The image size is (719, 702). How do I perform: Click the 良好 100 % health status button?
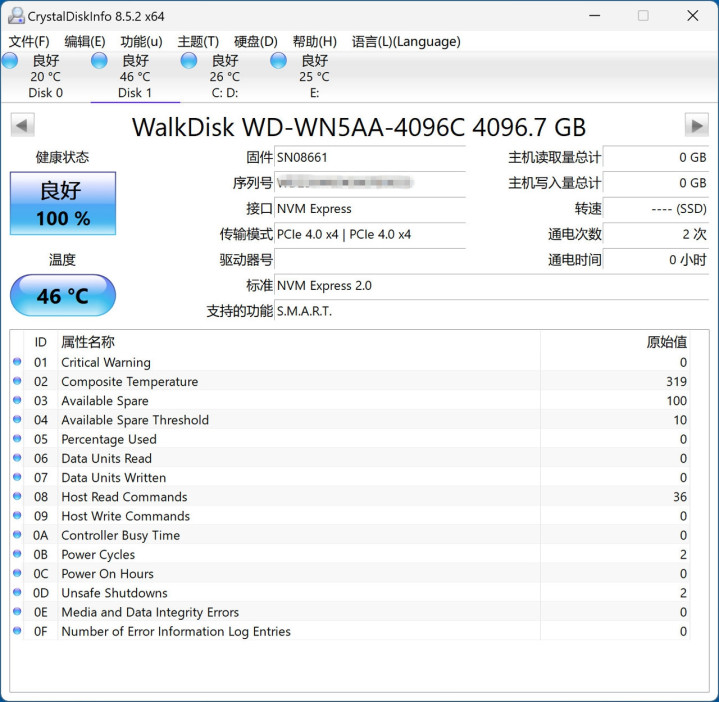click(63, 204)
